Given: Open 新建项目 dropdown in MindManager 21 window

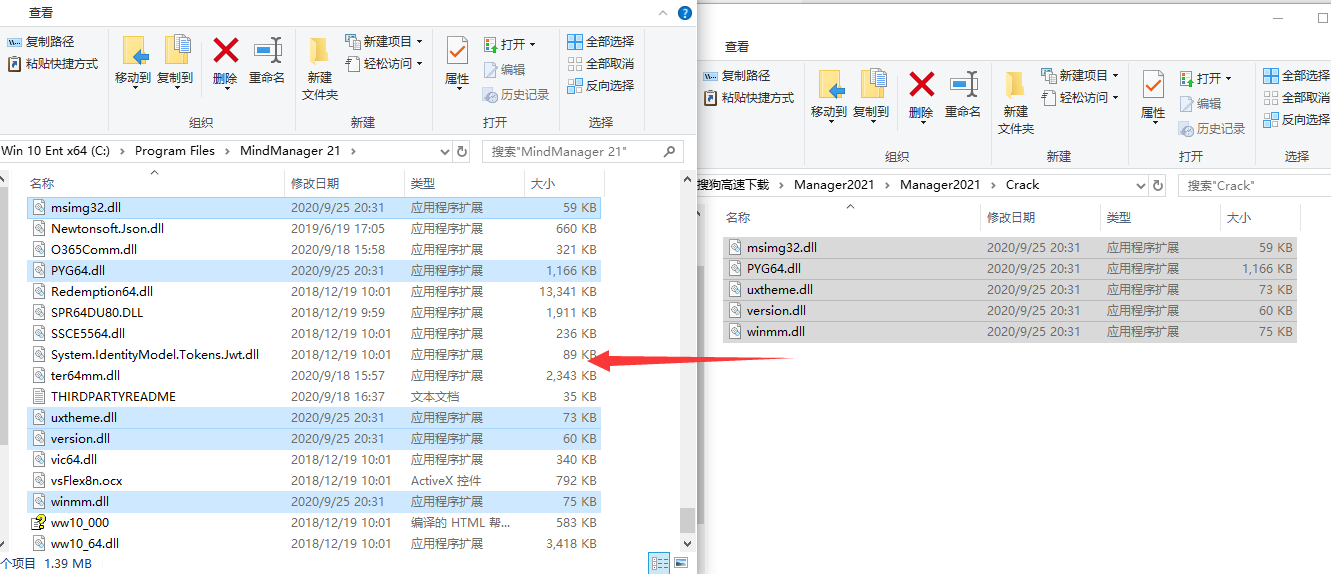Looking at the screenshot, I should (384, 42).
